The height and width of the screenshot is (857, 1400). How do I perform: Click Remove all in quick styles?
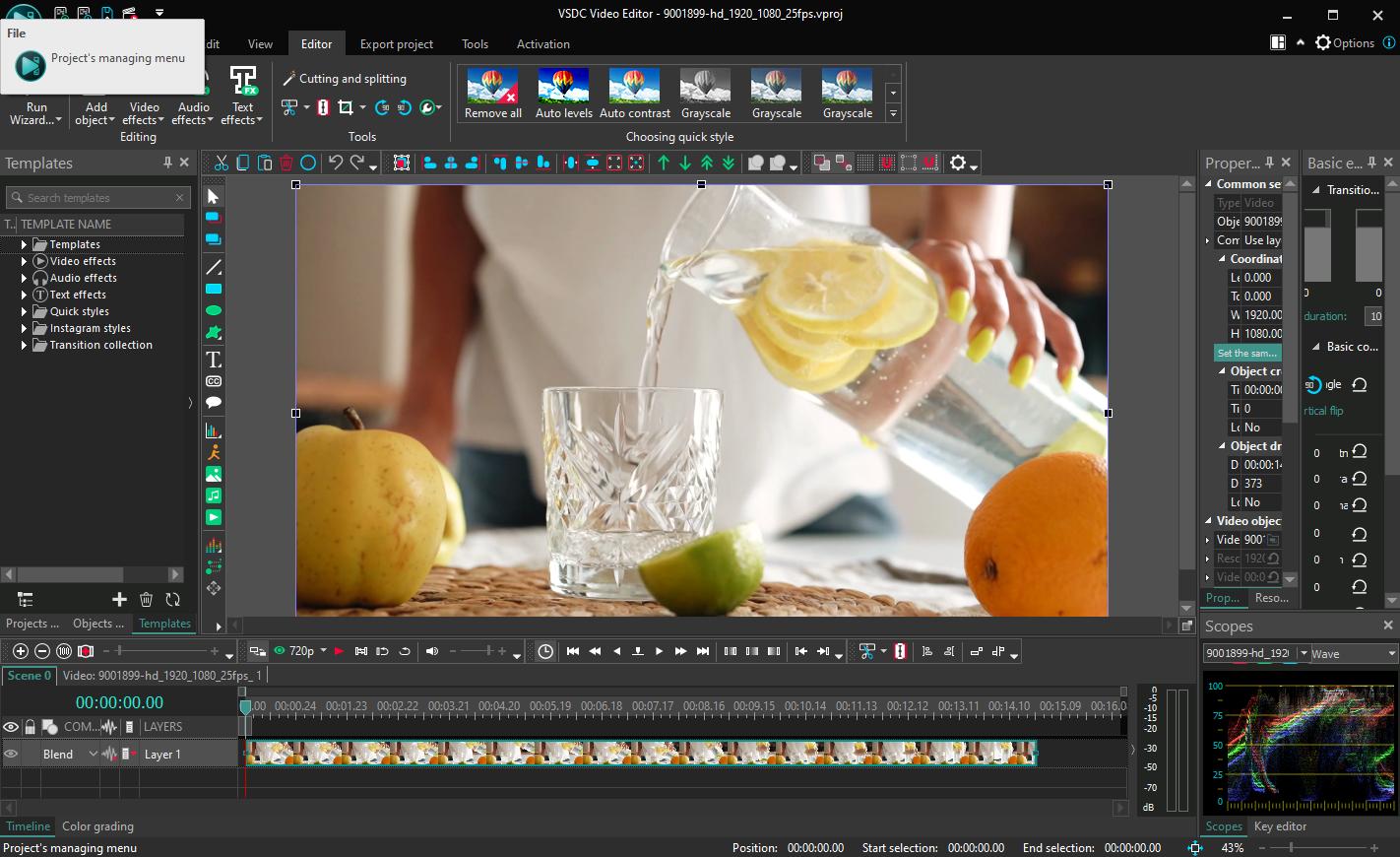491,92
